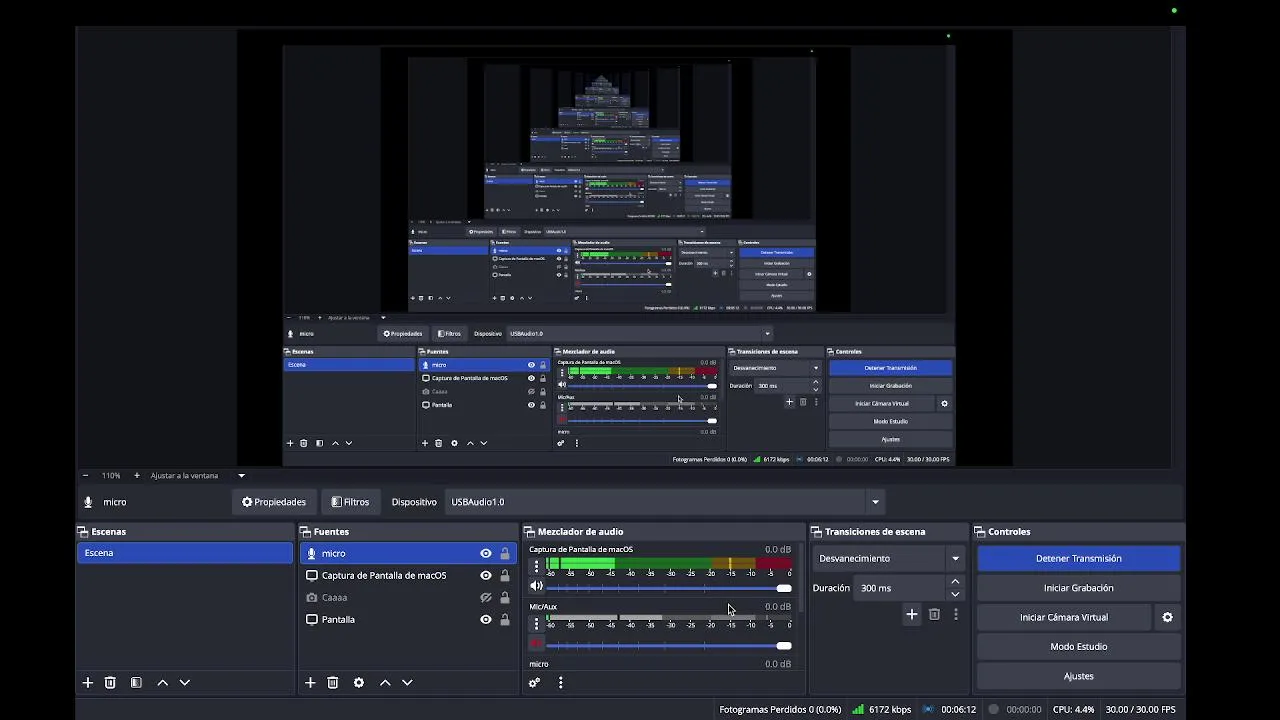Add a new source with the Fuentes plus icon

tap(310, 683)
